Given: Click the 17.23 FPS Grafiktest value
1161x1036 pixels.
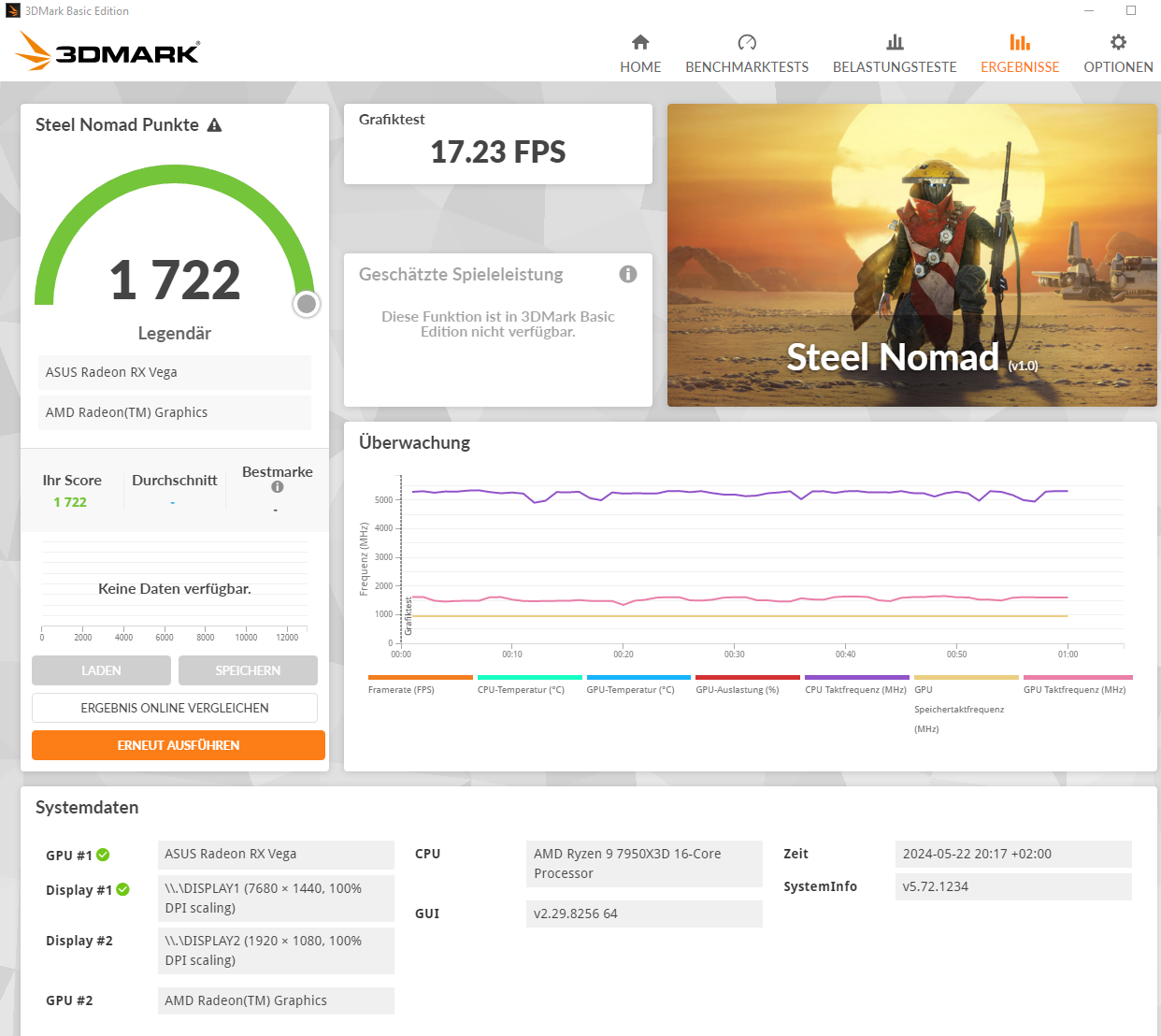Looking at the screenshot, I should click(x=498, y=151).
